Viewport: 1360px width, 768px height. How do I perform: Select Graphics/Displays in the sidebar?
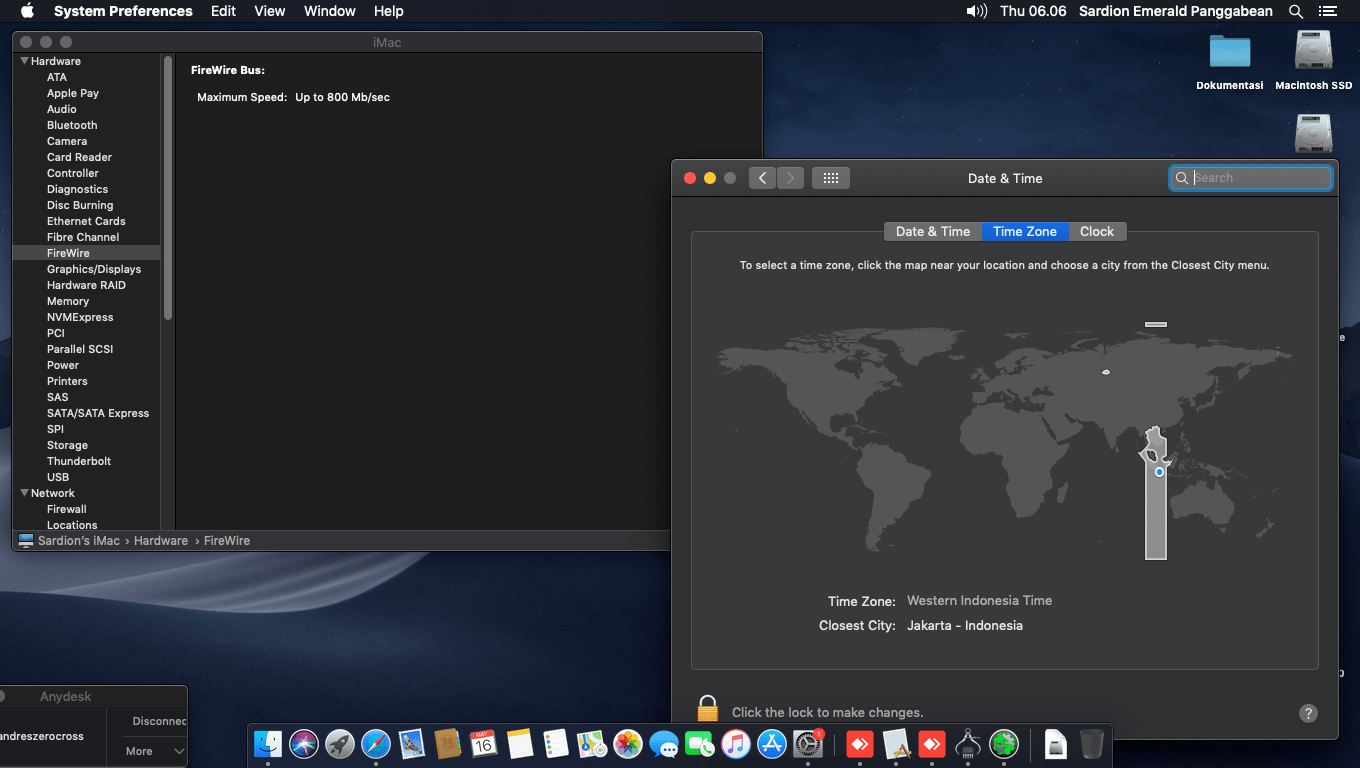(x=94, y=269)
